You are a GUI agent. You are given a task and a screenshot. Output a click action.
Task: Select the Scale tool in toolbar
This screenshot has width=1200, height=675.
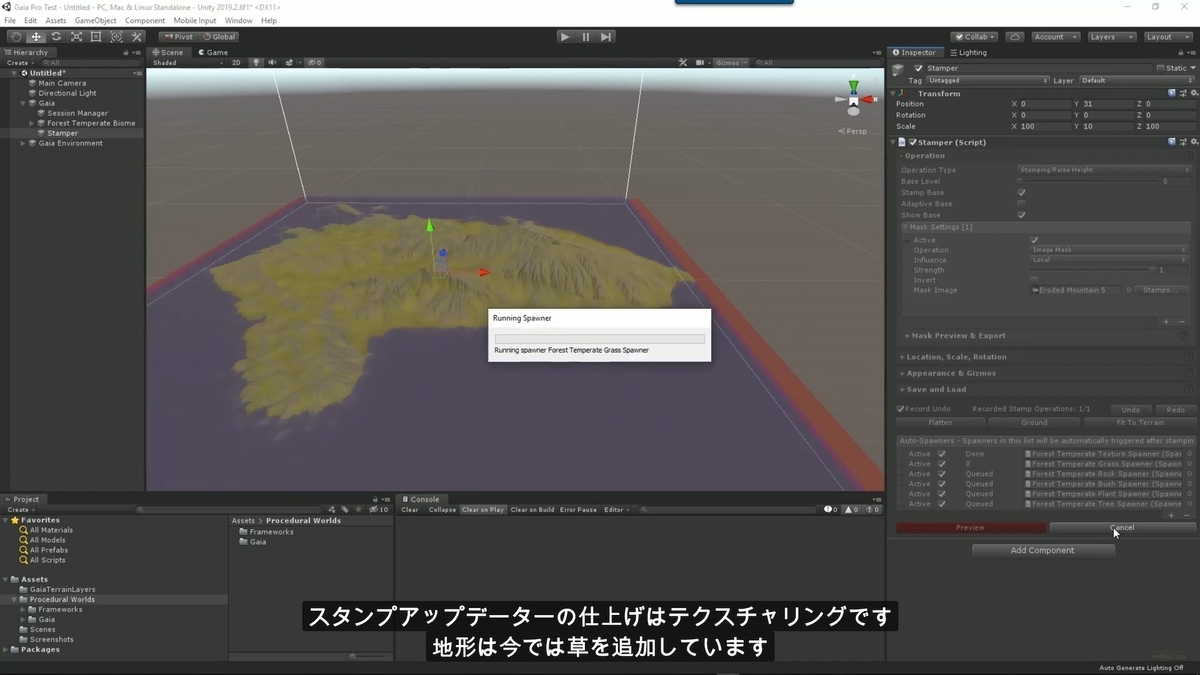pos(76,37)
